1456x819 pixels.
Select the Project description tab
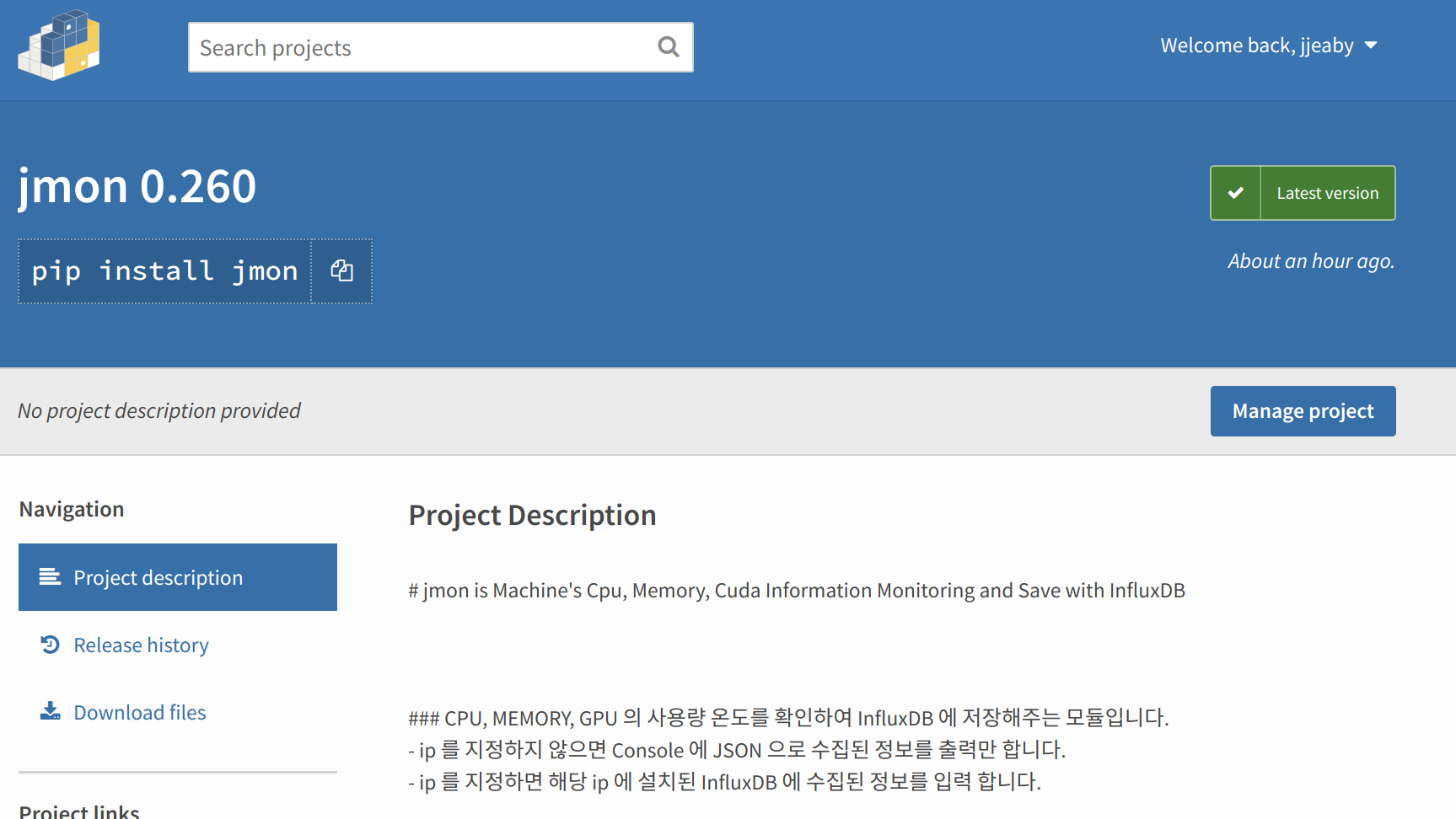pos(178,577)
